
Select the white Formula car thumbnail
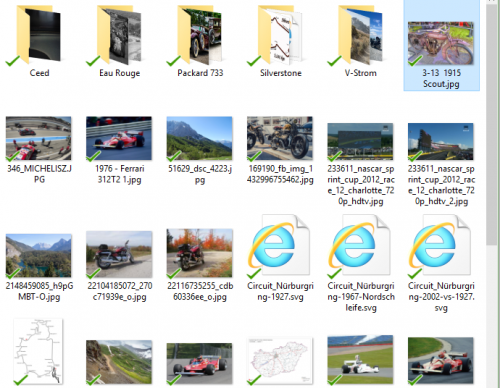click(x=360, y=360)
